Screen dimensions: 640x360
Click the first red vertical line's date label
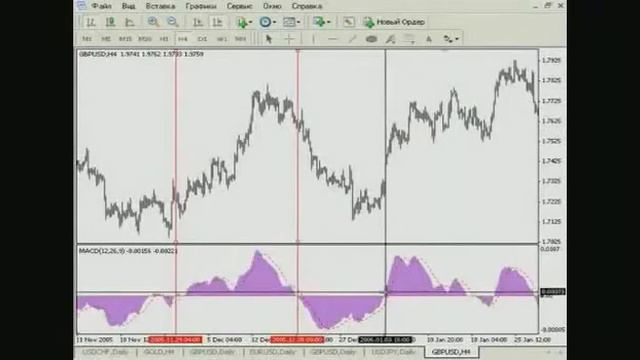click(x=175, y=340)
